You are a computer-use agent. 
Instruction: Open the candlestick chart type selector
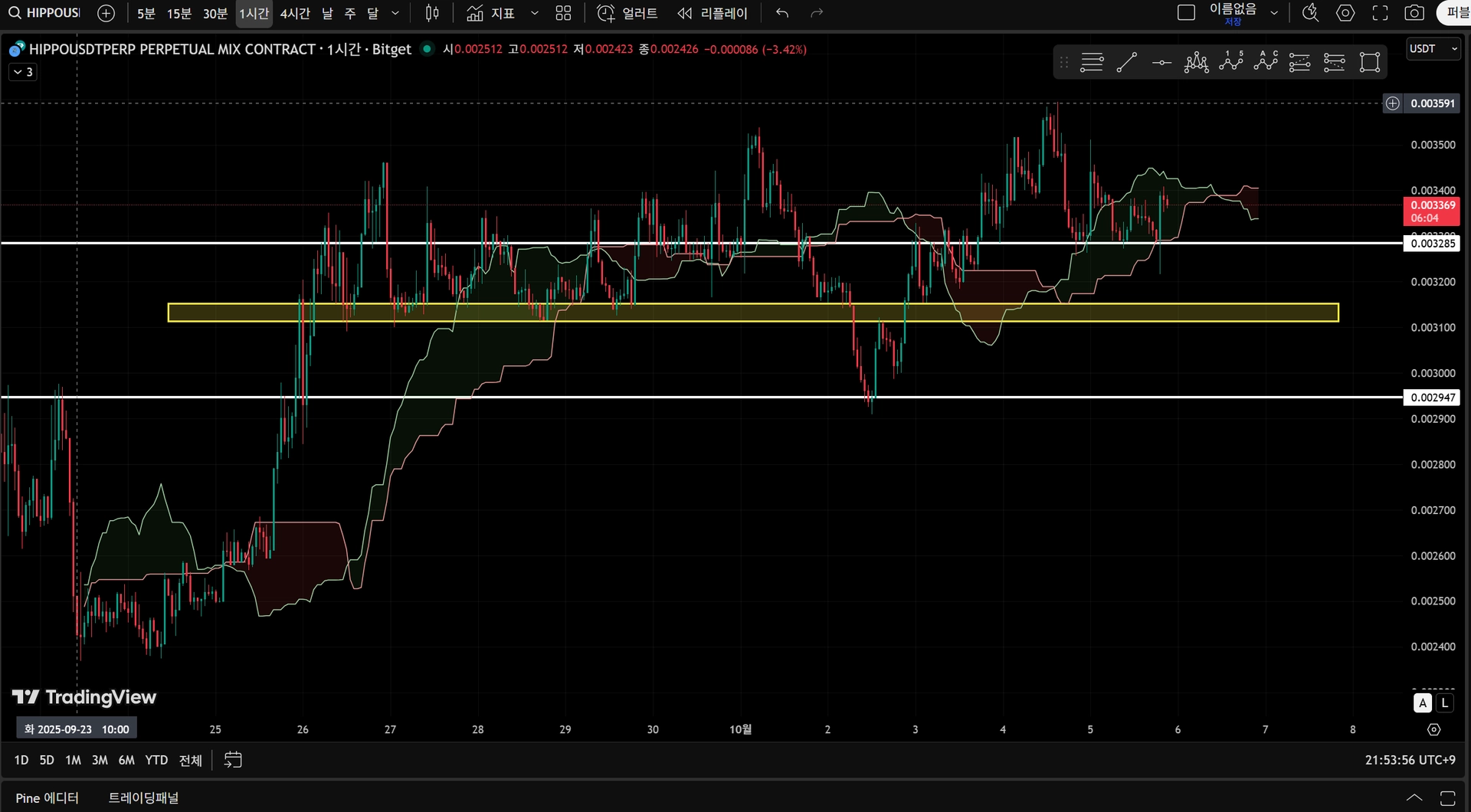click(x=432, y=13)
